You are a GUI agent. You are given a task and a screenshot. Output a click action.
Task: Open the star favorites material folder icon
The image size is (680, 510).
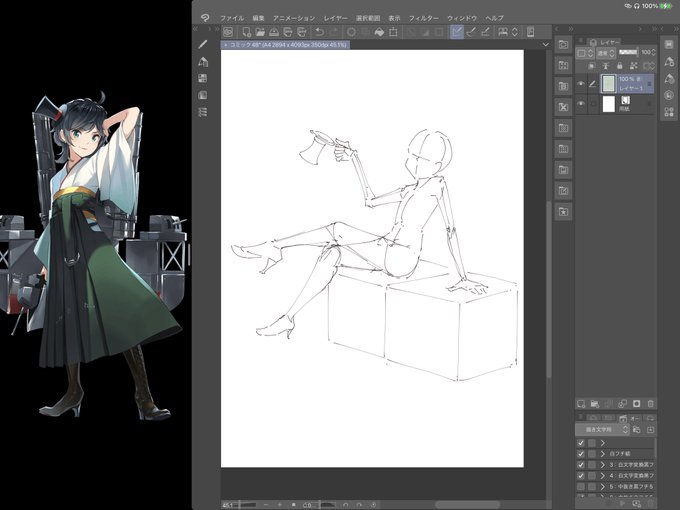(563, 212)
